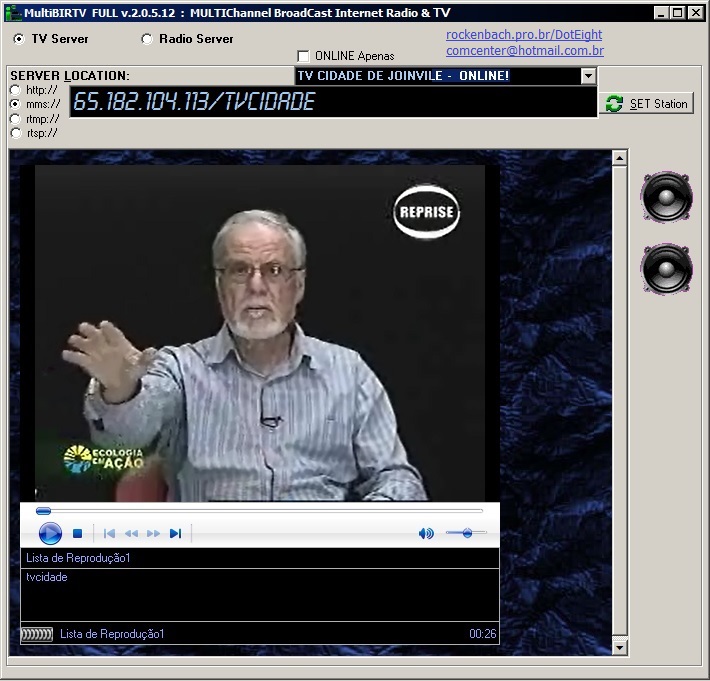Select tvcidade in the playlist
The height and width of the screenshot is (681, 710).
tap(47, 577)
